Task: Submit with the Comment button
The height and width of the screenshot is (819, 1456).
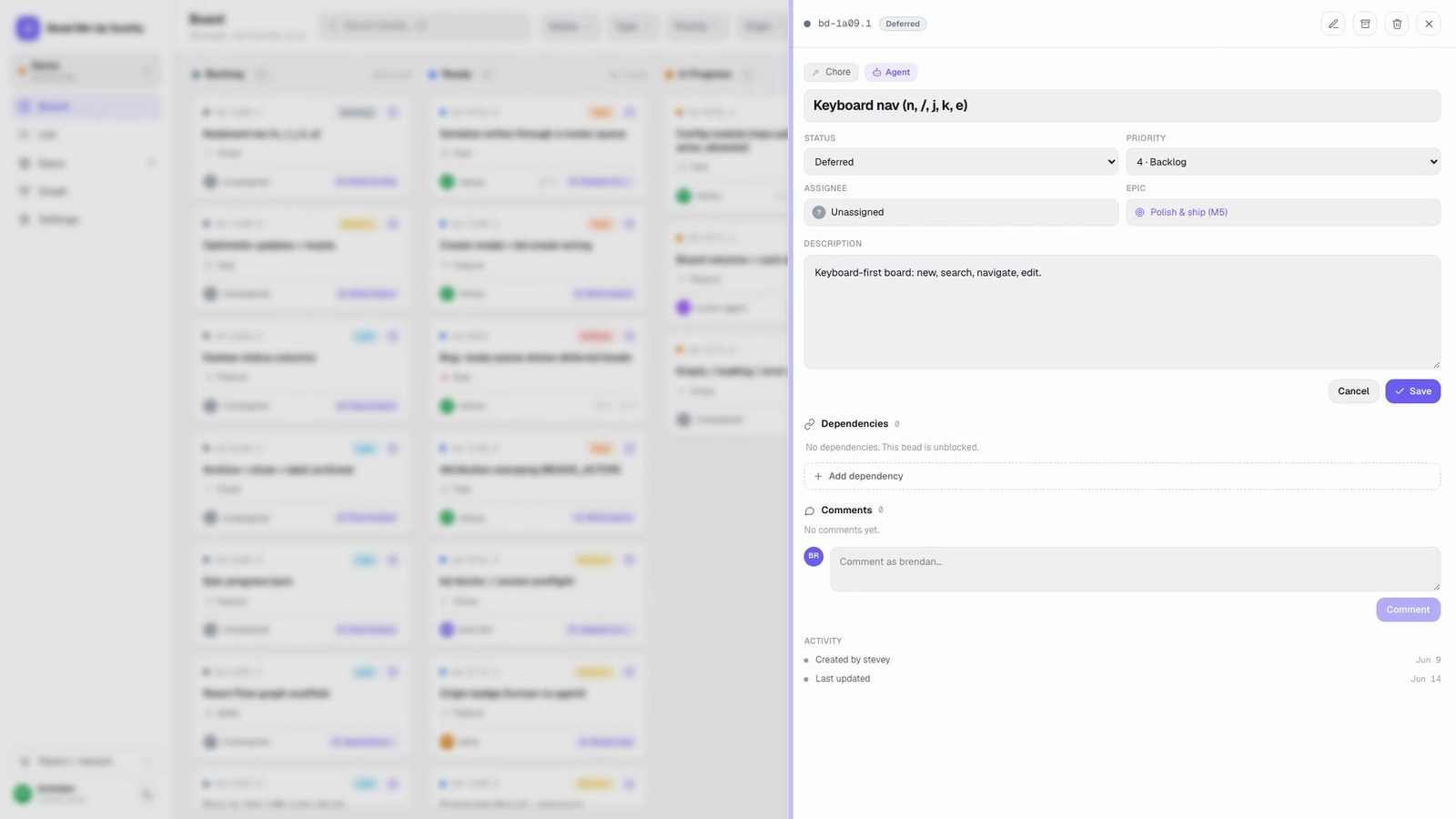Action: 1408,610
